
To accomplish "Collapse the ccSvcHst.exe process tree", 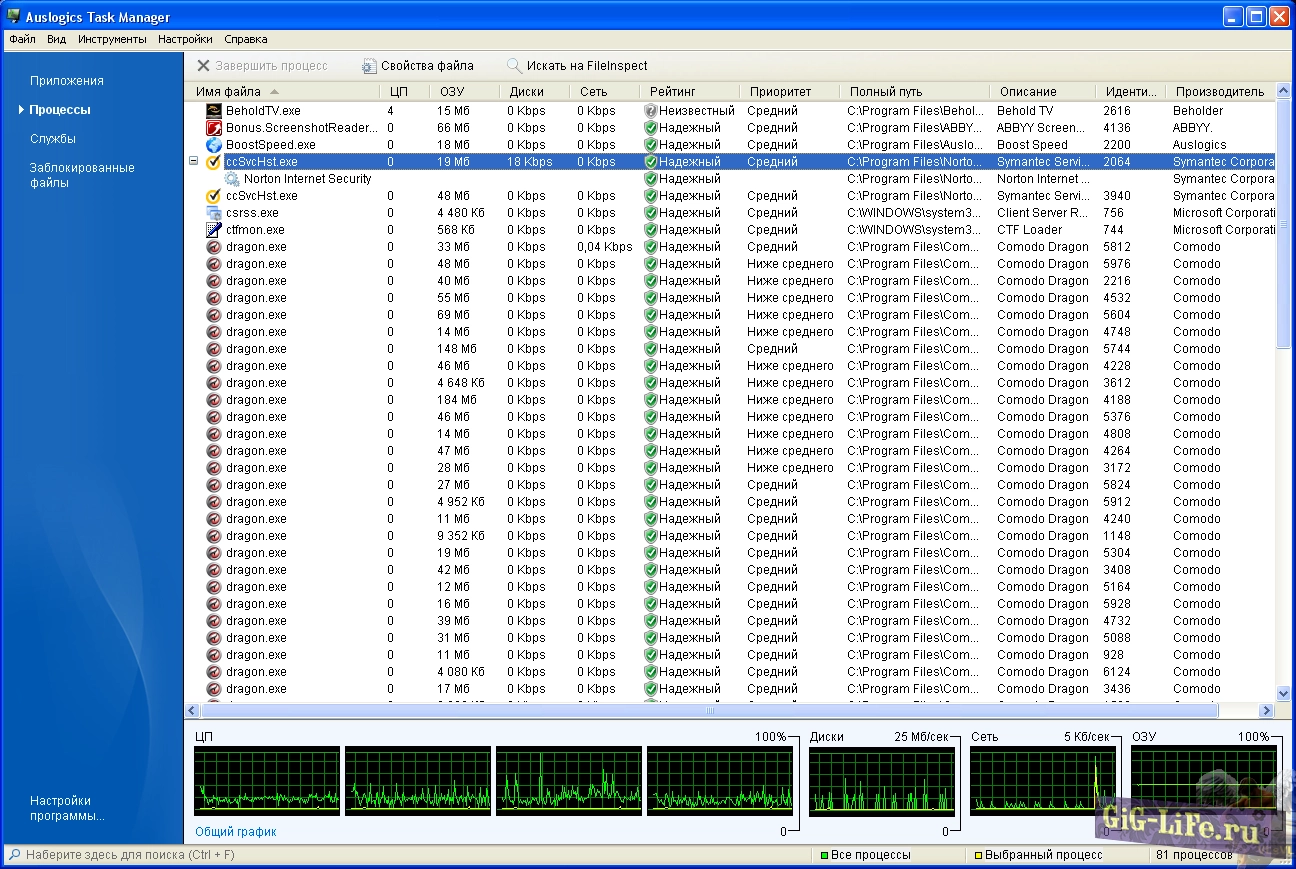I will point(193,161).
